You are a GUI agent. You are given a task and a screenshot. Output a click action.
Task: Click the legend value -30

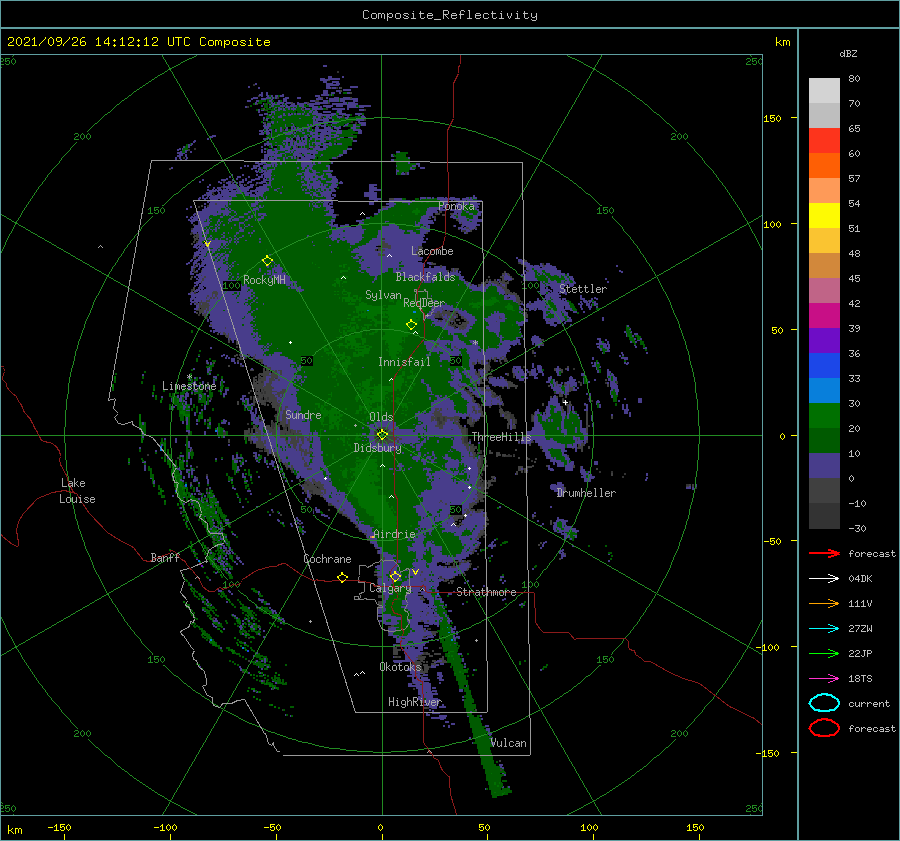pos(857,528)
